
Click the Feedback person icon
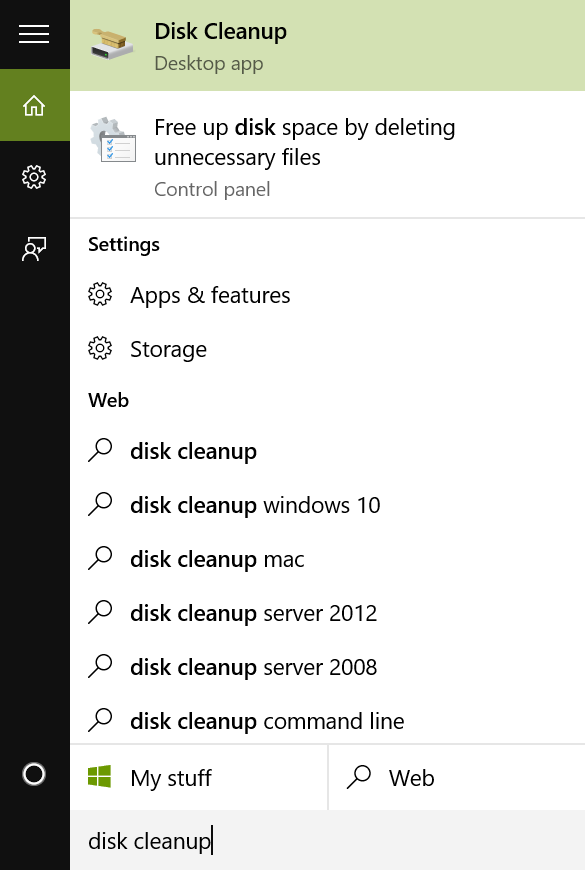[x=34, y=249]
